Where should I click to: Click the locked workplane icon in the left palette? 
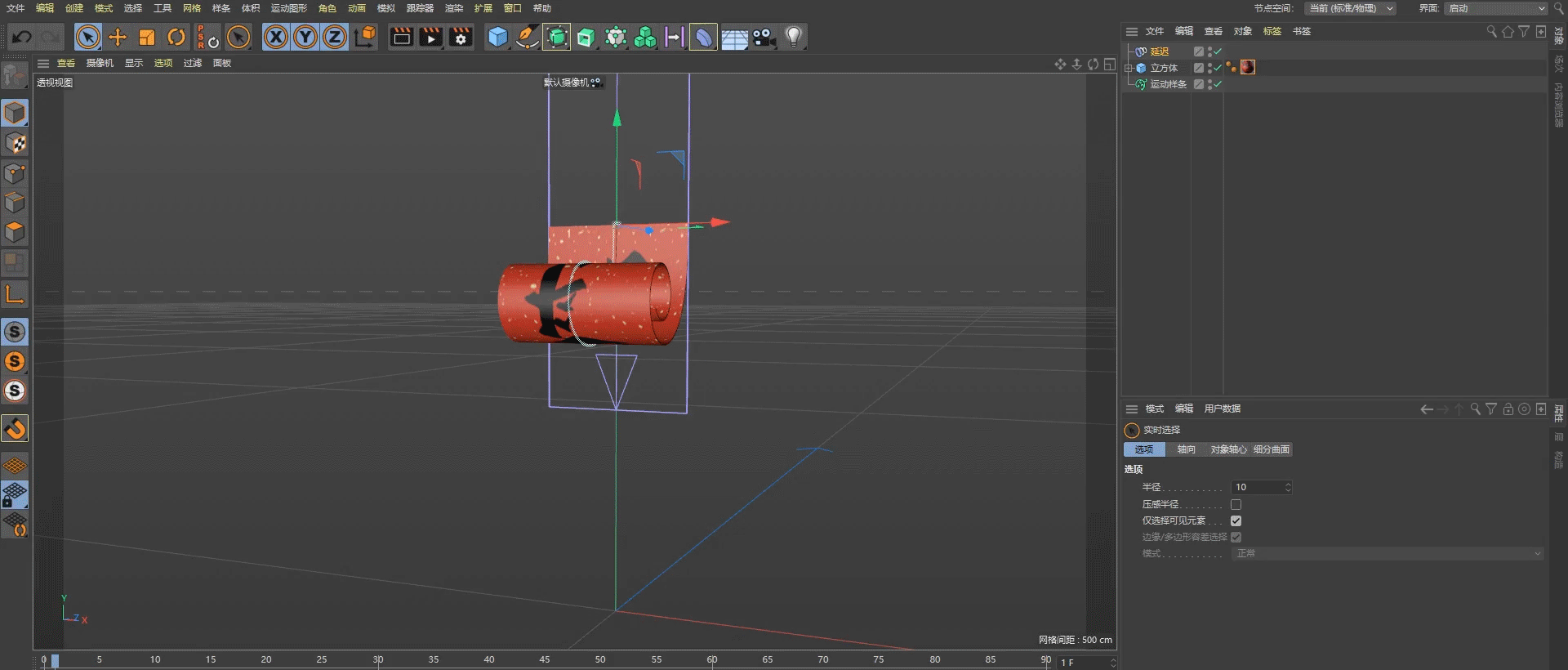coord(15,494)
